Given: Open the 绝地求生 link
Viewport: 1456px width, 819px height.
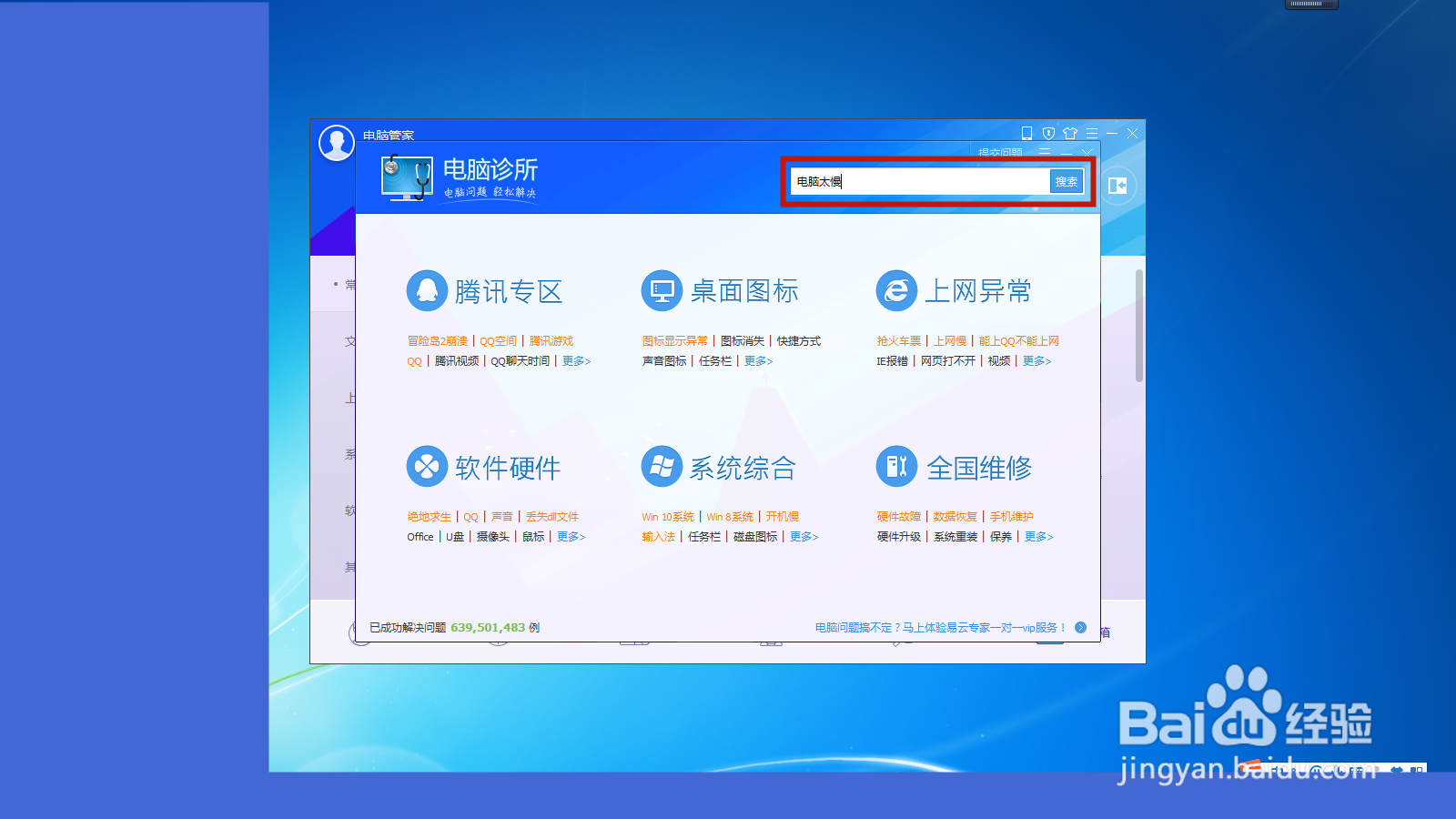Looking at the screenshot, I should (x=430, y=517).
